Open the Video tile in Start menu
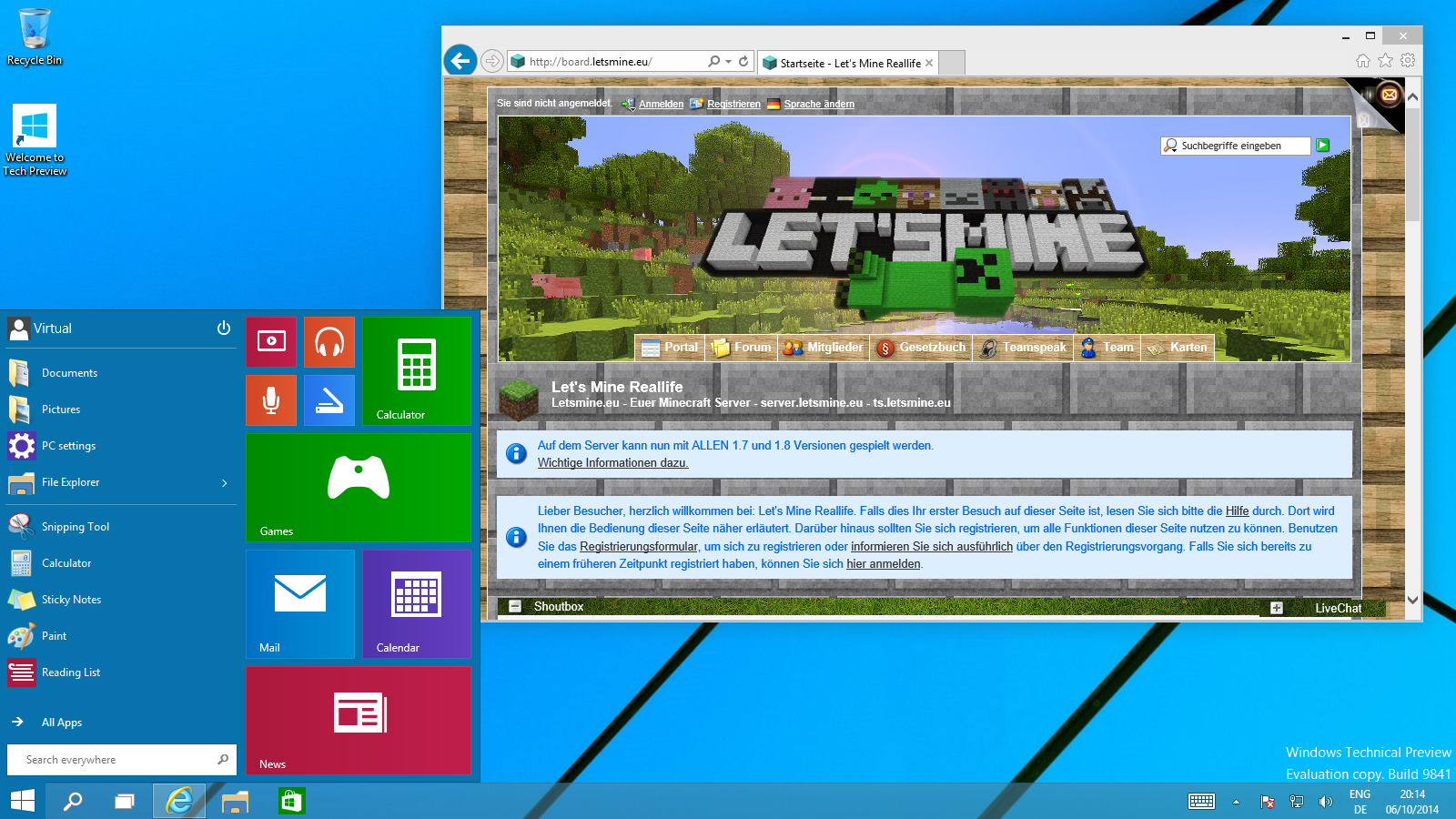The width and height of the screenshot is (1456, 819). tap(271, 341)
